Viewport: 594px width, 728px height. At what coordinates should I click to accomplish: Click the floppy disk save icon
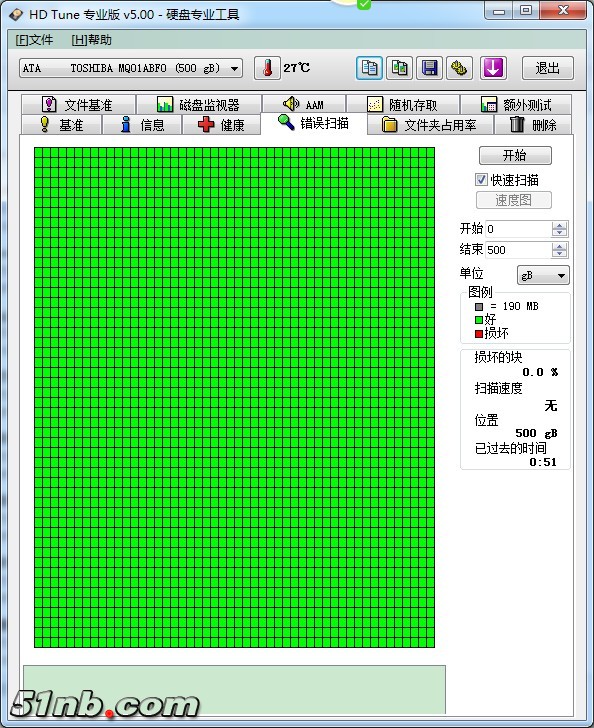pyautogui.click(x=430, y=68)
